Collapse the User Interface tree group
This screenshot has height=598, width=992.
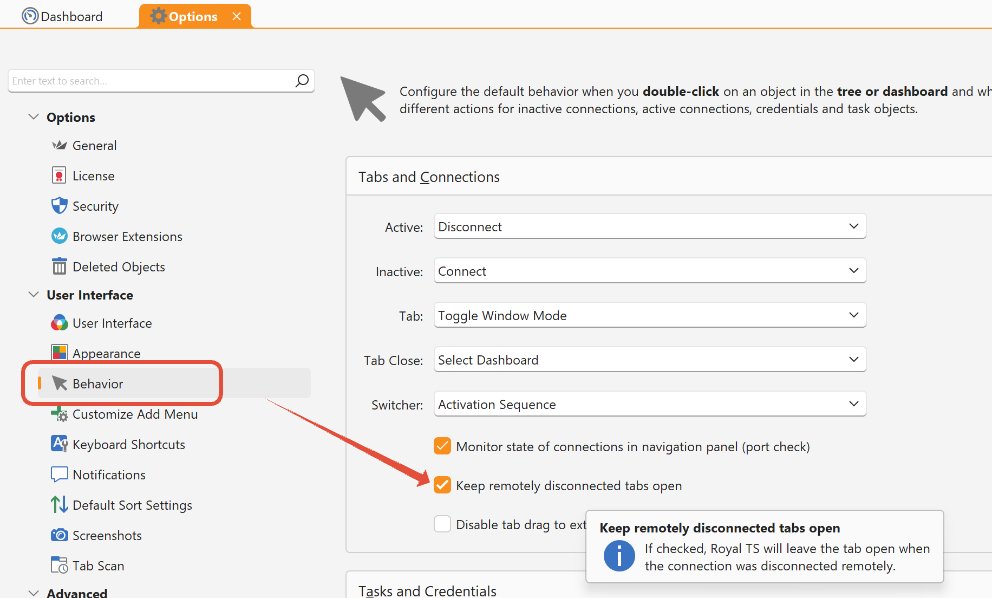tap(34, 295)
